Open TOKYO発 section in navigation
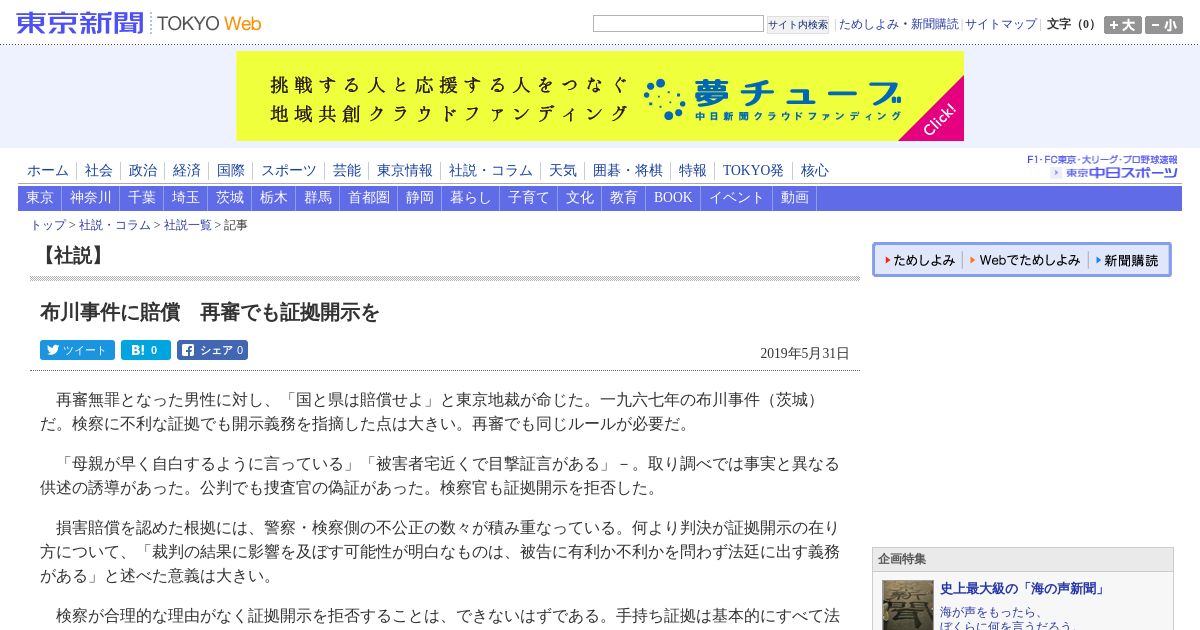1200x630 pixels. [x=753, y=170]
